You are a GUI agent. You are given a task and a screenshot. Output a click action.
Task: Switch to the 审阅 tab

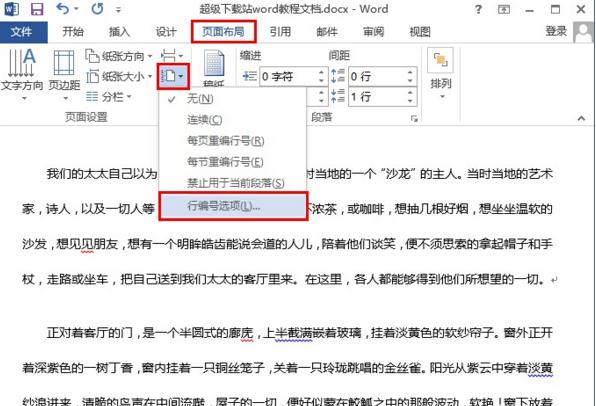coord(373,32)
